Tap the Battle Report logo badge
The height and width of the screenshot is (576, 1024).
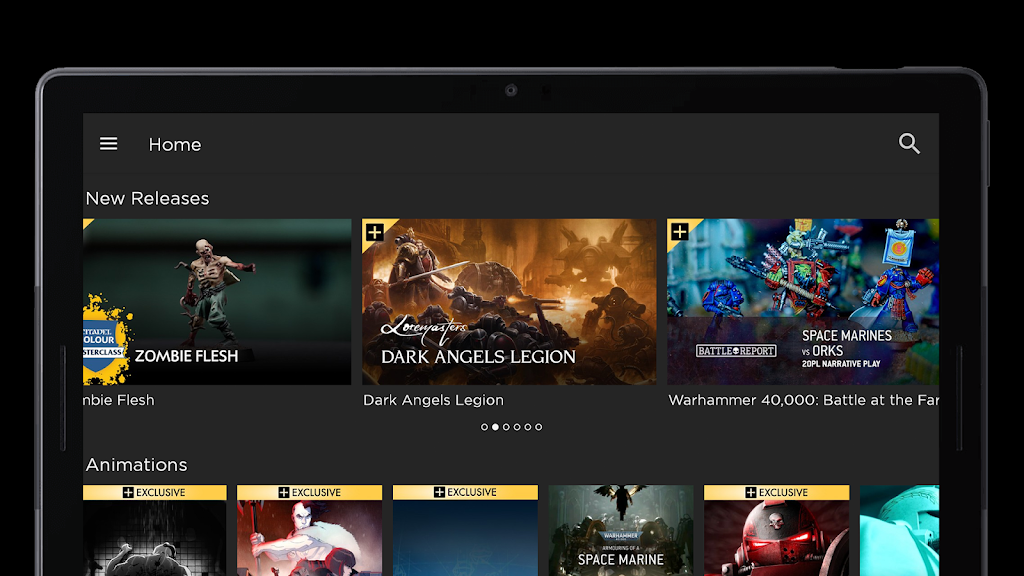736,351
